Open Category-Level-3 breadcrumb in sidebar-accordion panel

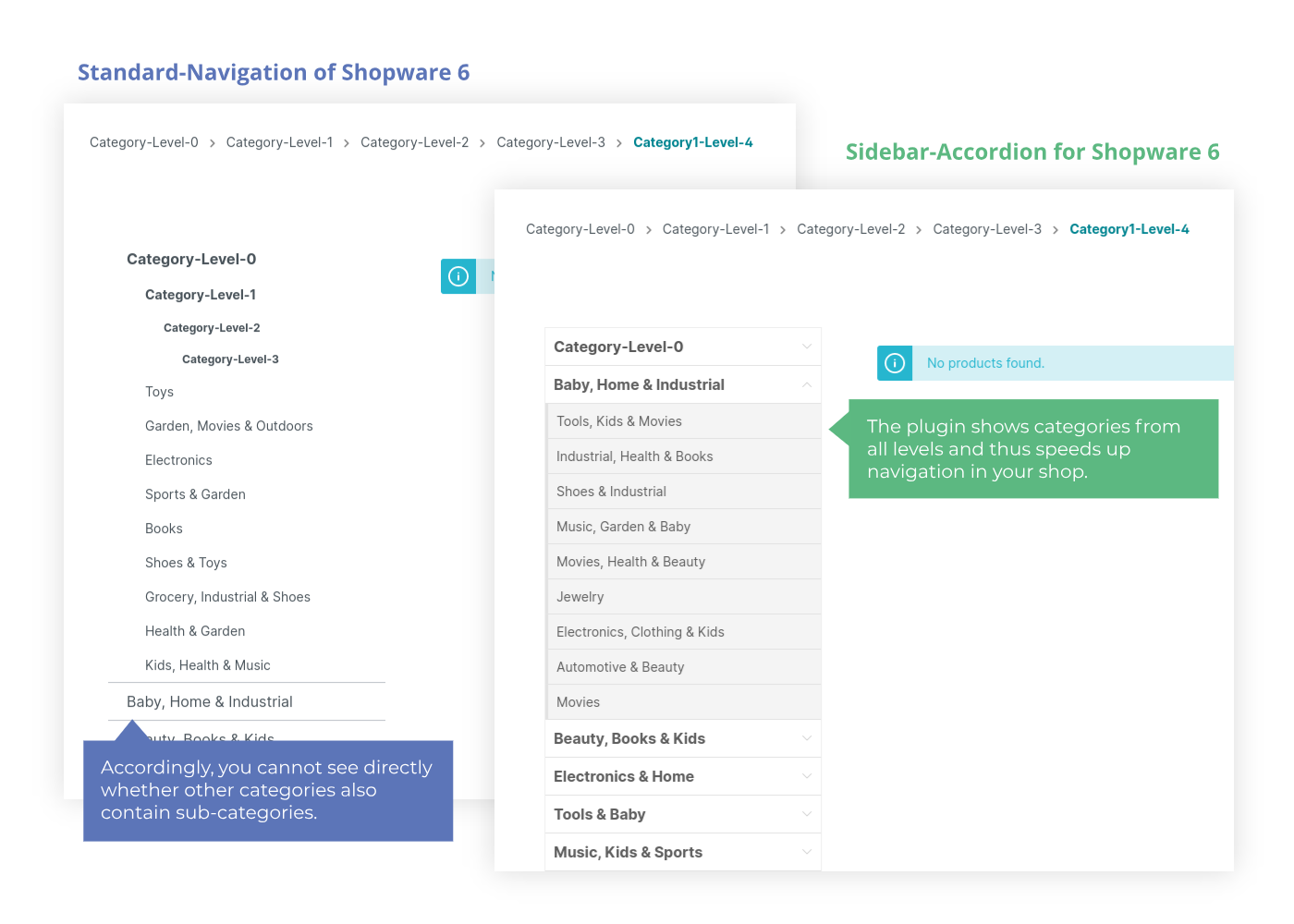click(987, 229)
